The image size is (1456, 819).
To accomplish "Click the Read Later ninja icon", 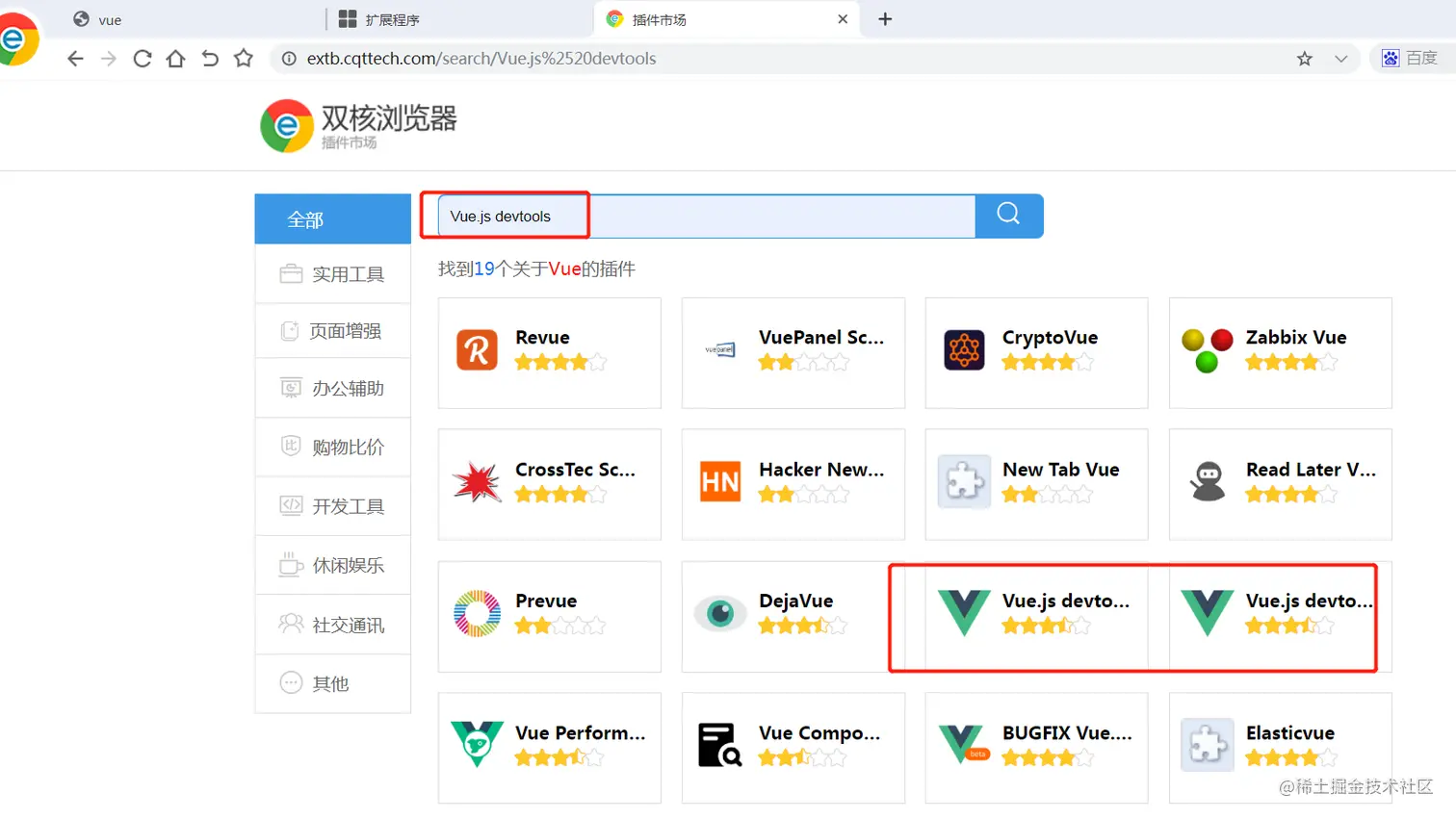I will tap(1208, 481).
